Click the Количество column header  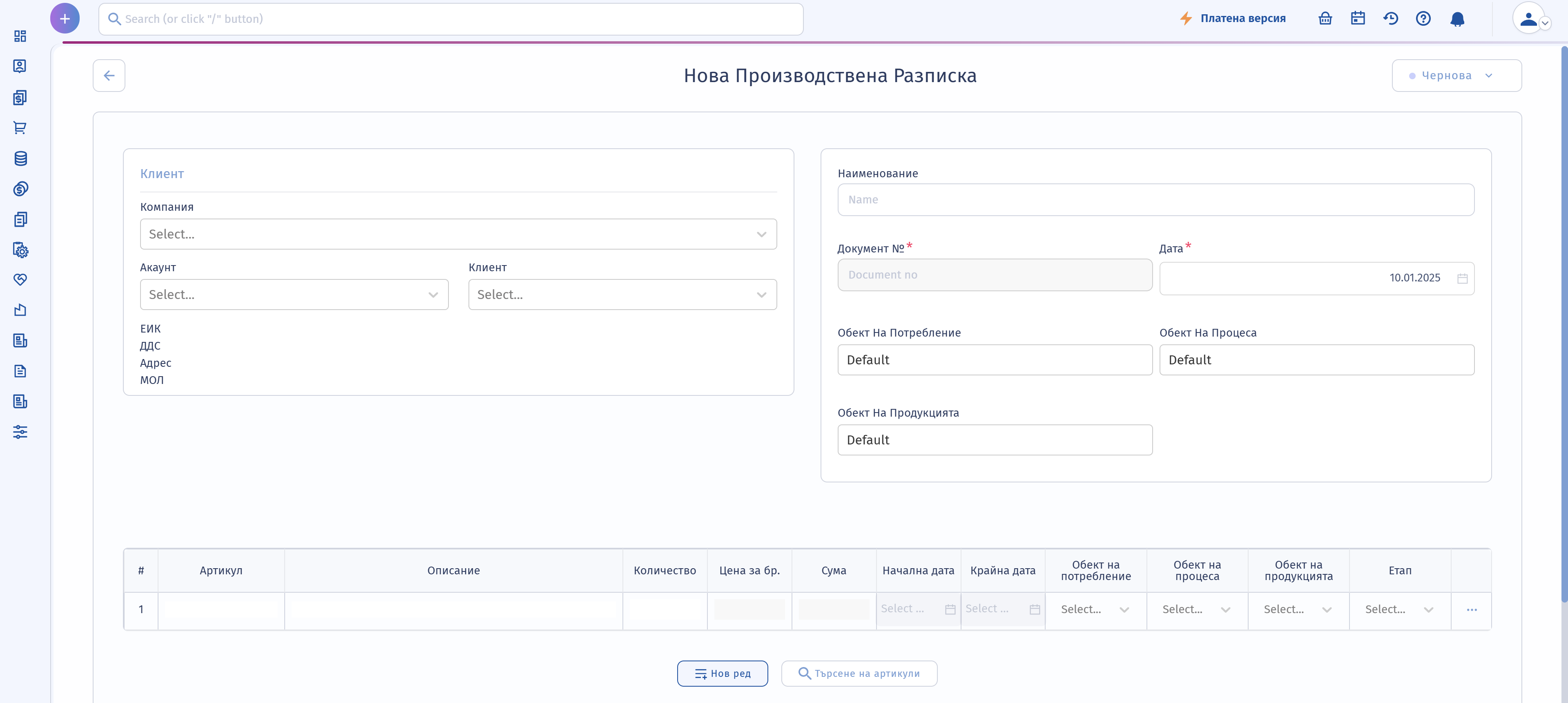coord(665,571)
